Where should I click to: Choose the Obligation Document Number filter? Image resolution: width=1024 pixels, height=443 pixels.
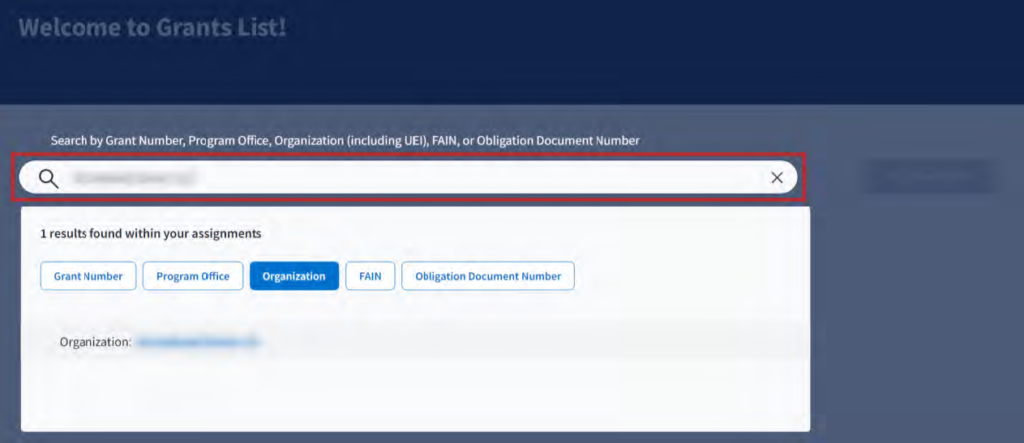488,276
